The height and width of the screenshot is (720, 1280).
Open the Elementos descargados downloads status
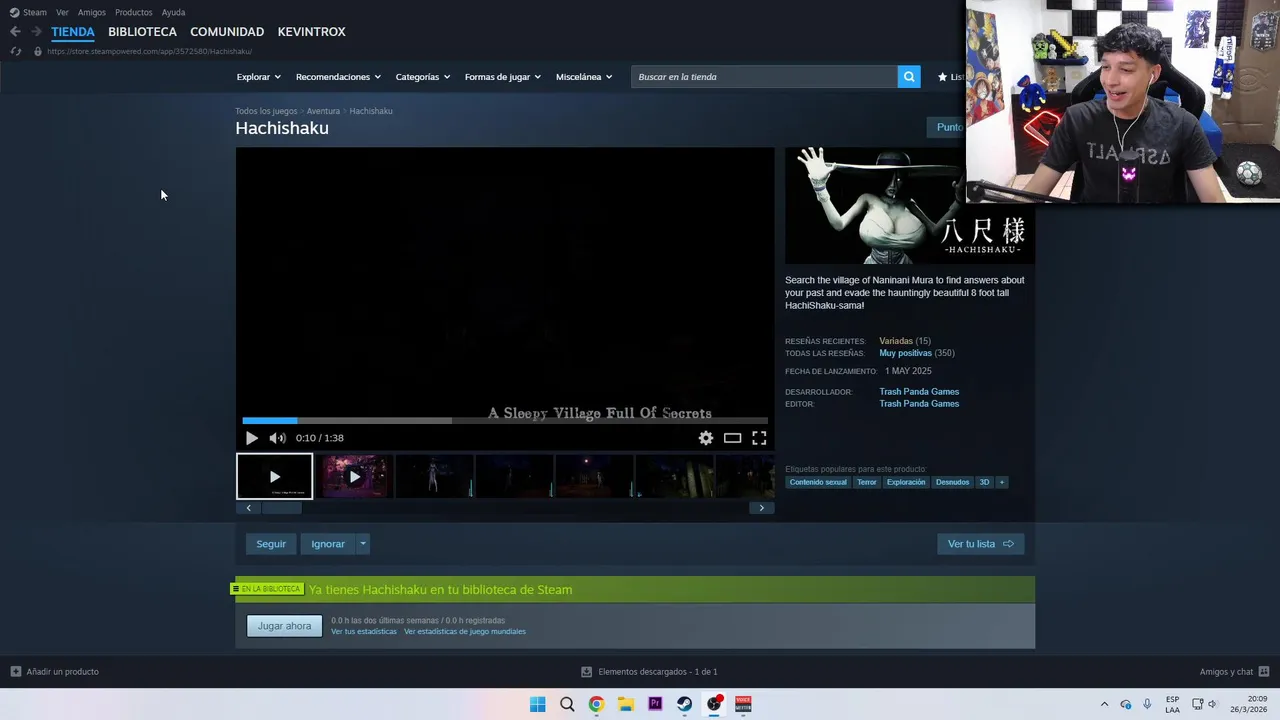pos(649,672)
